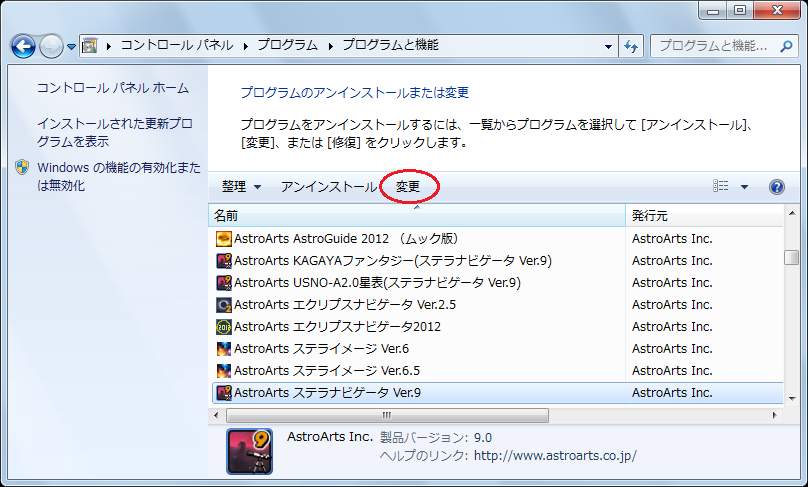This screenshot has height=487, width=808.
Task: Open help with the question mark icon
Action: pos(777,187)
